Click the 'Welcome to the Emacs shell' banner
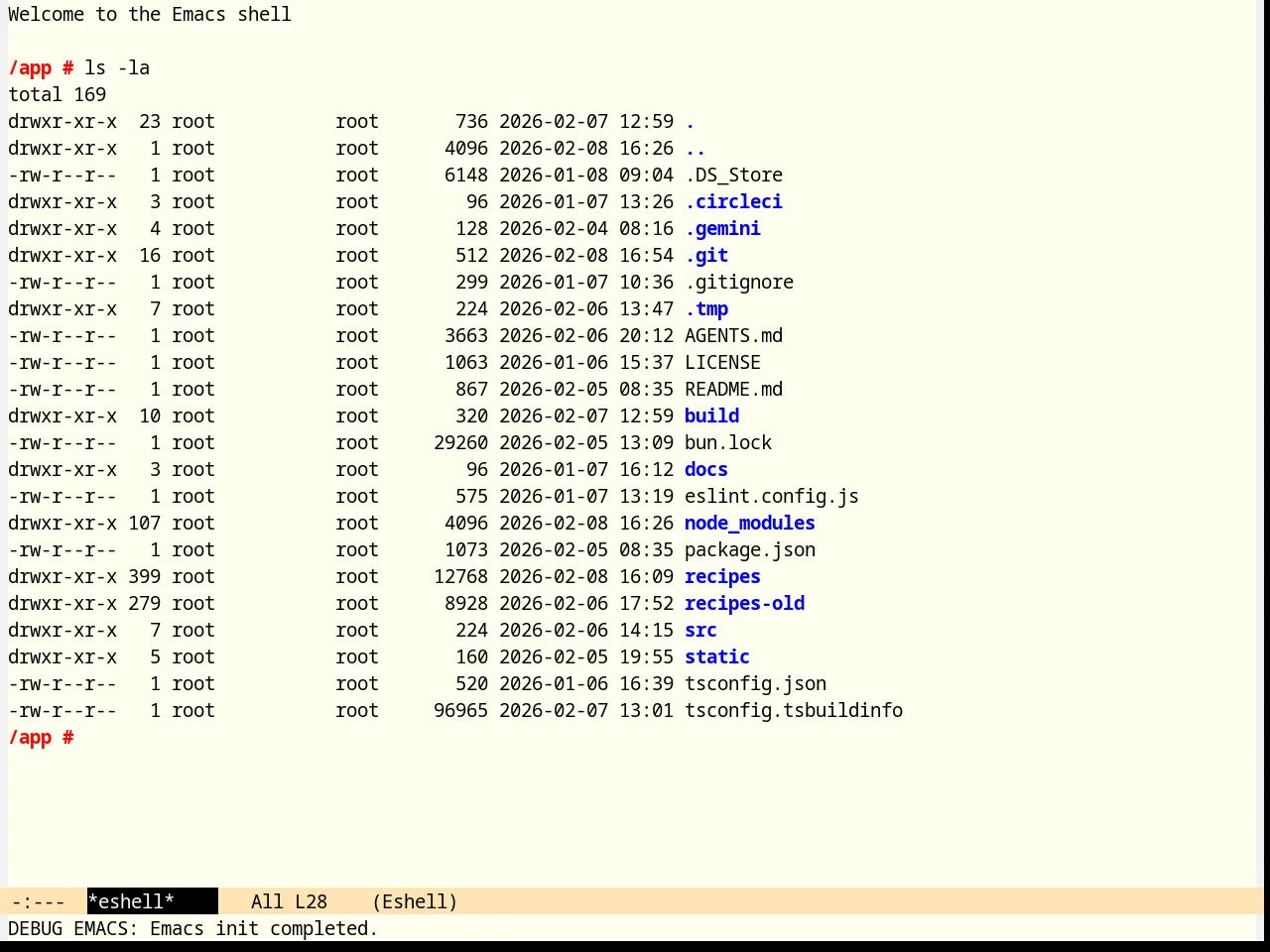This screenshot has height=952, width=1270. 150,15
